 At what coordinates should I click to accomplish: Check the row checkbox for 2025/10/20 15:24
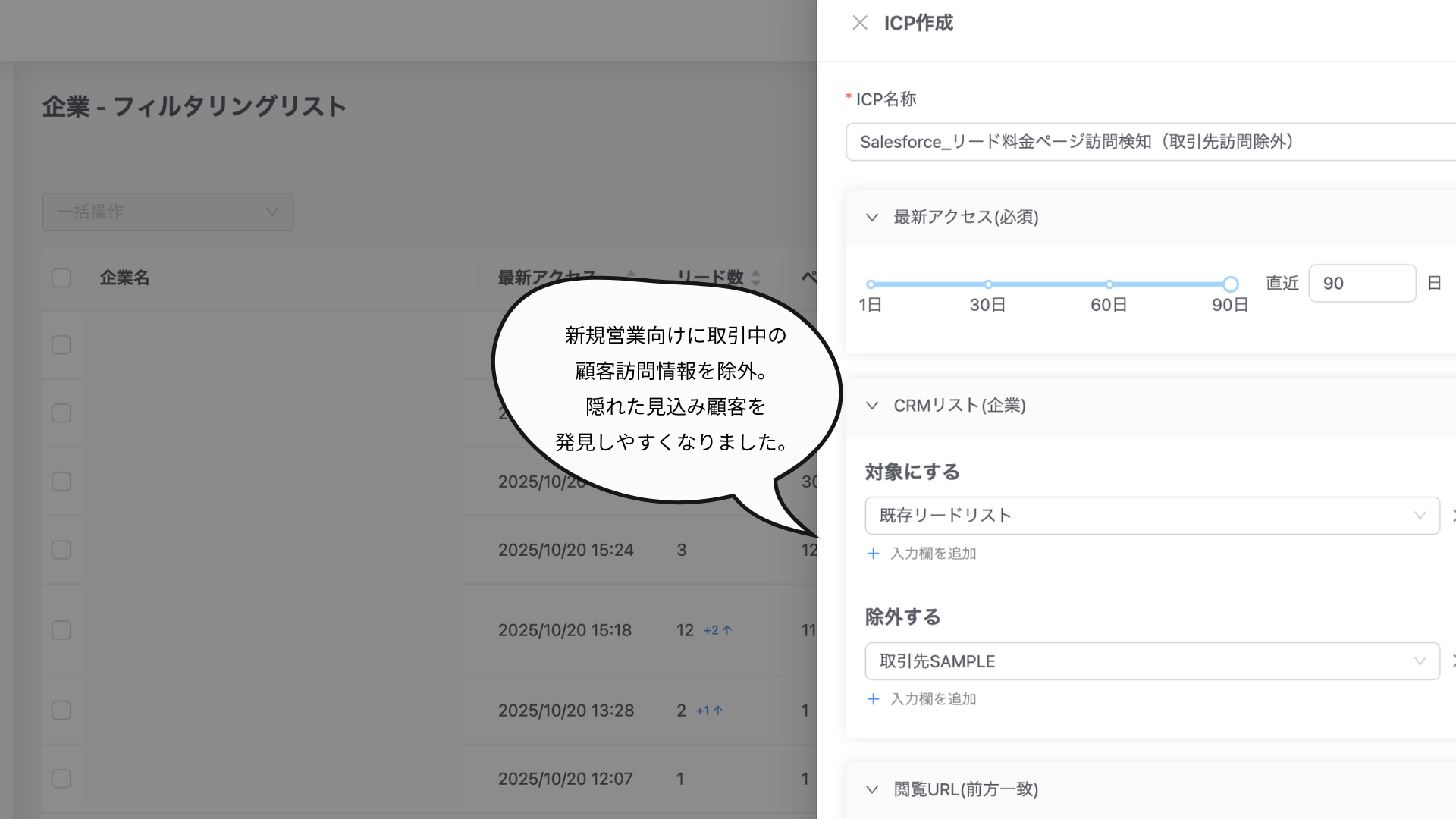coord(61,550)
